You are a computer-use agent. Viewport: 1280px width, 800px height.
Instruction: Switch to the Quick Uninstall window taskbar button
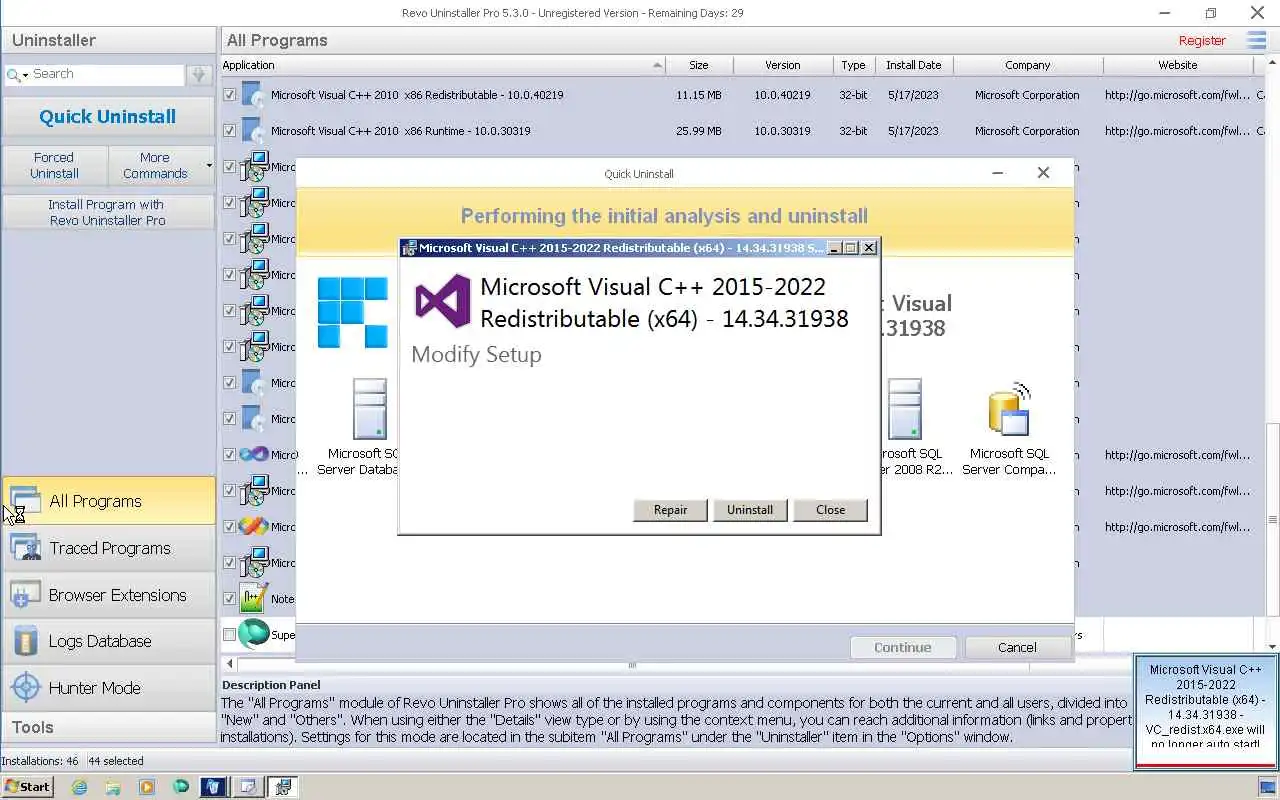tap(248, 787)
